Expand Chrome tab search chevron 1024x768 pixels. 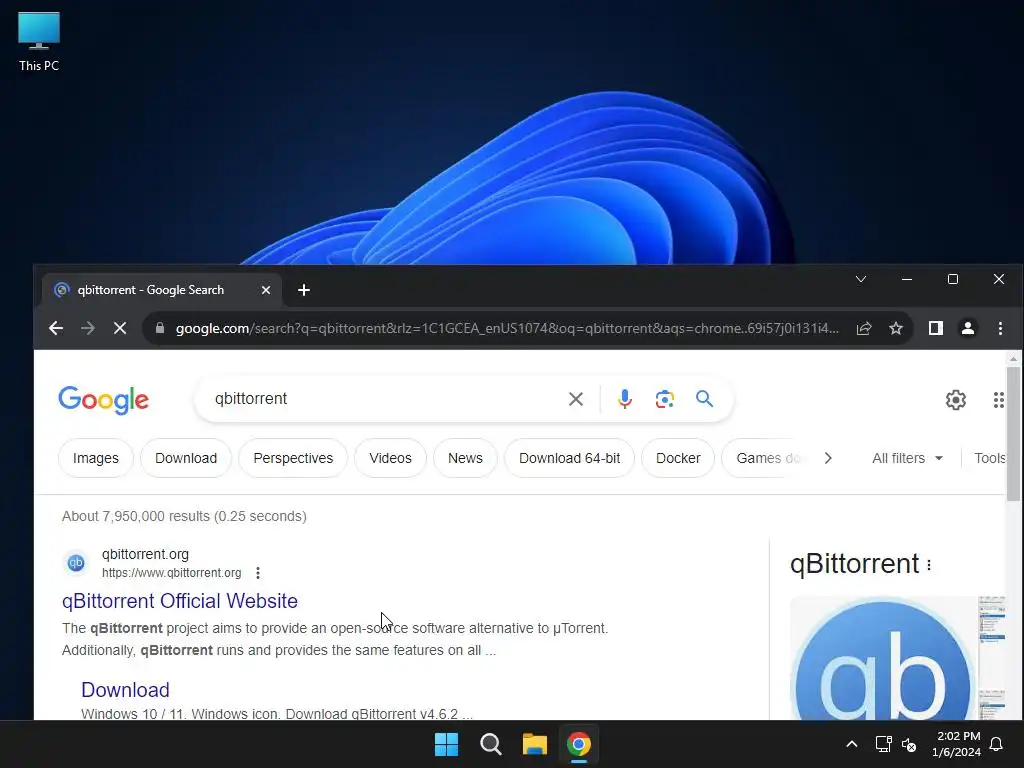[861, 279]
